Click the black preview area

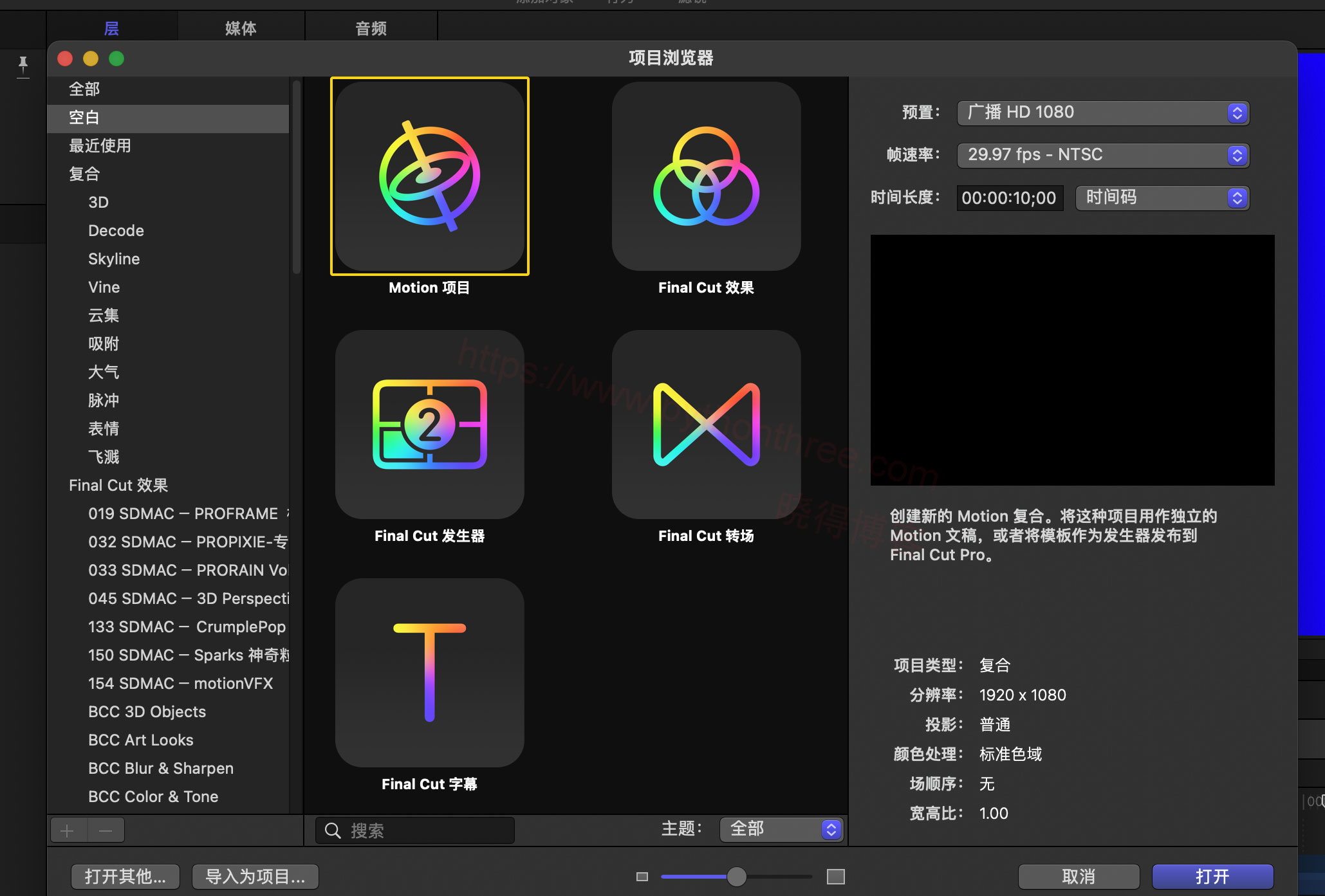pyautogui.click(x=1072, y=360)
